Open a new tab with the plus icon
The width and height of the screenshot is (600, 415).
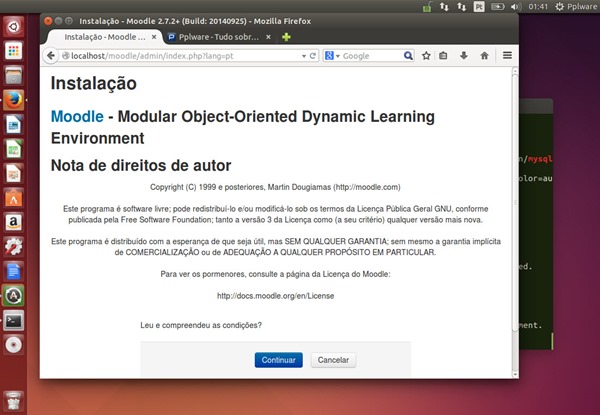[286, 37]
